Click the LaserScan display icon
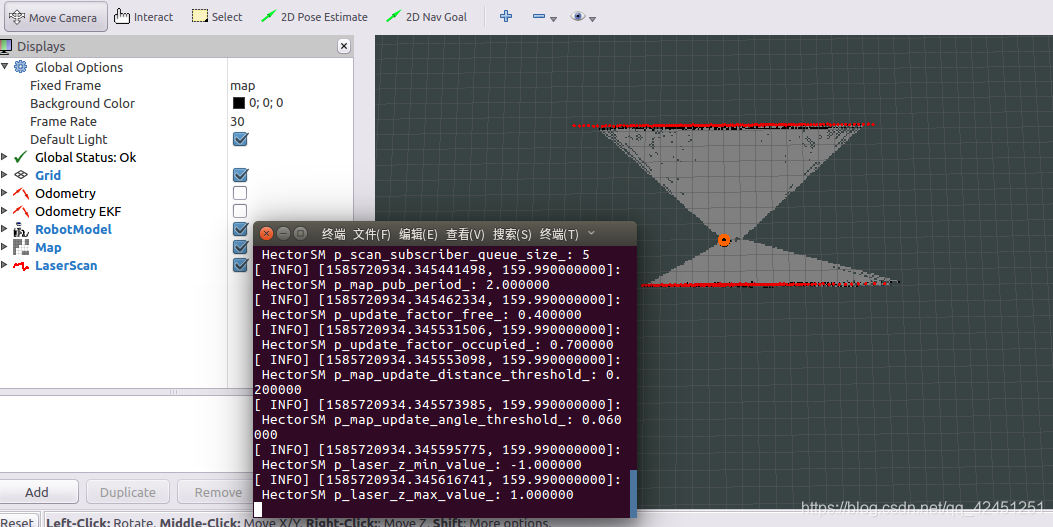 pos(21,266)
